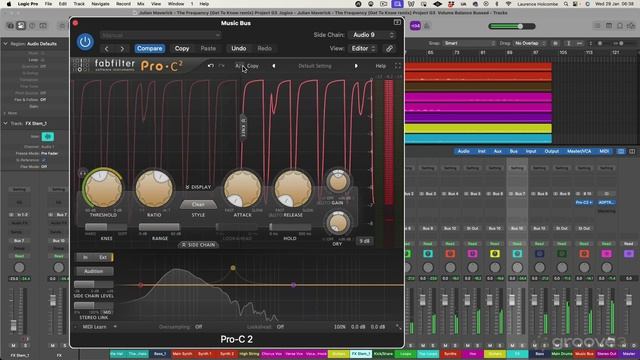
Task: Click the yellow side chain EQ band point
Action: [x=233, y=268]
